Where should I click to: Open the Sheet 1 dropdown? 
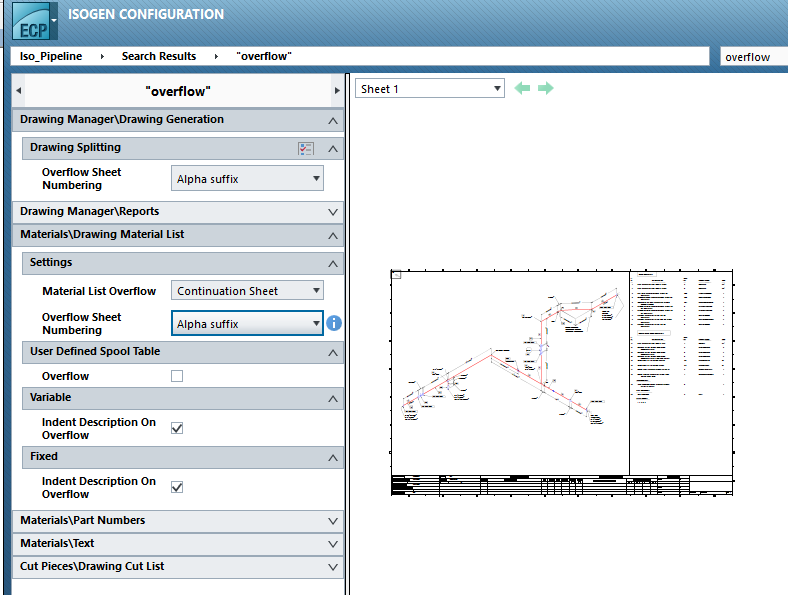pyautogui.click(x=430, y=89)
